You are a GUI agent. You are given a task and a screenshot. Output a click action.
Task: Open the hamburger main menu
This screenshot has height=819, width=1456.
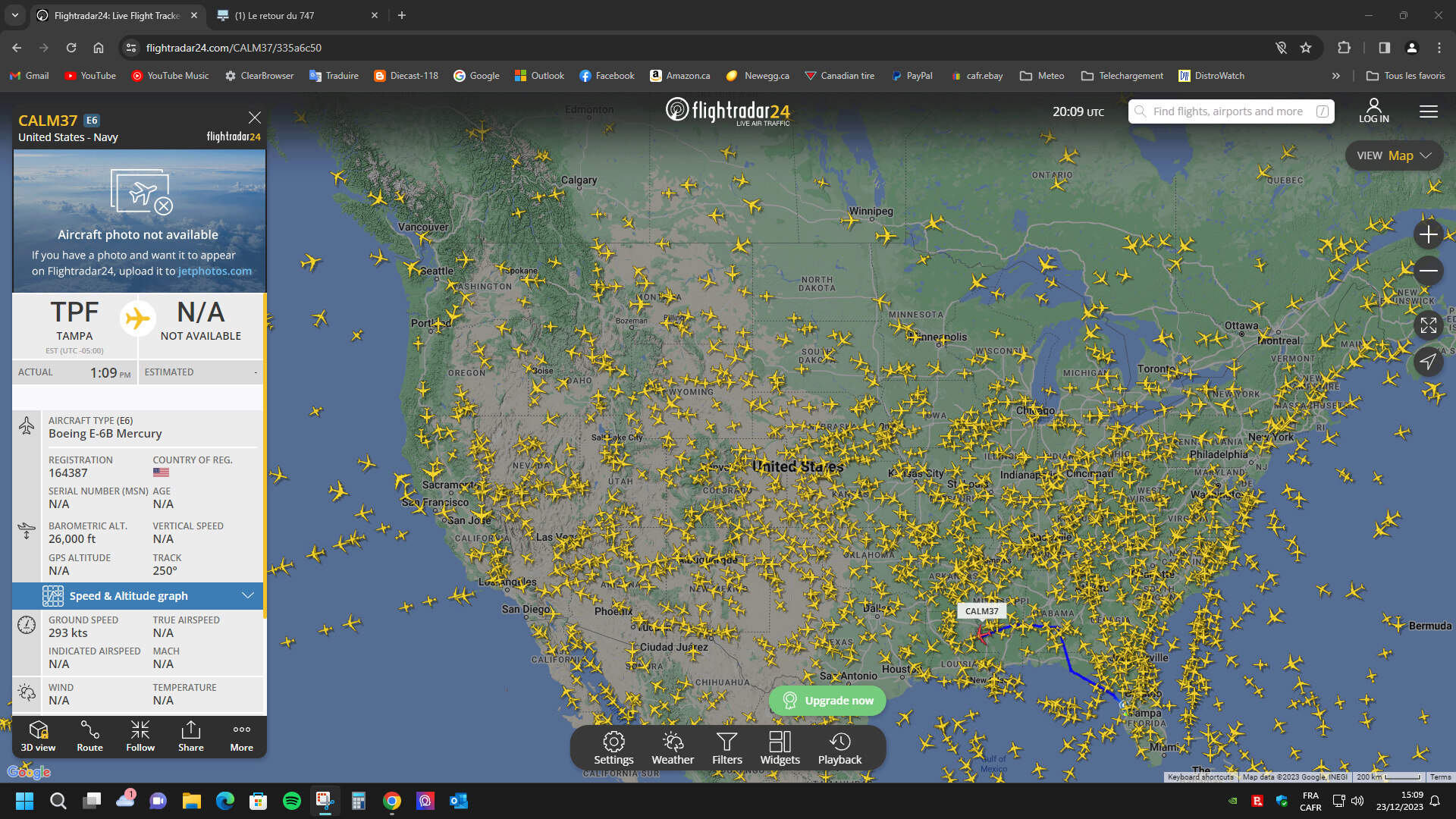(1429, 111)
